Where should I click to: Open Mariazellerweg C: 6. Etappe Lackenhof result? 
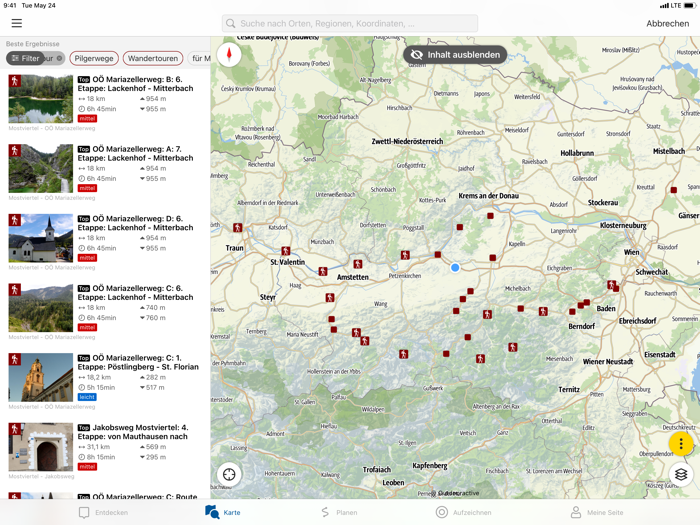point(105,312)
